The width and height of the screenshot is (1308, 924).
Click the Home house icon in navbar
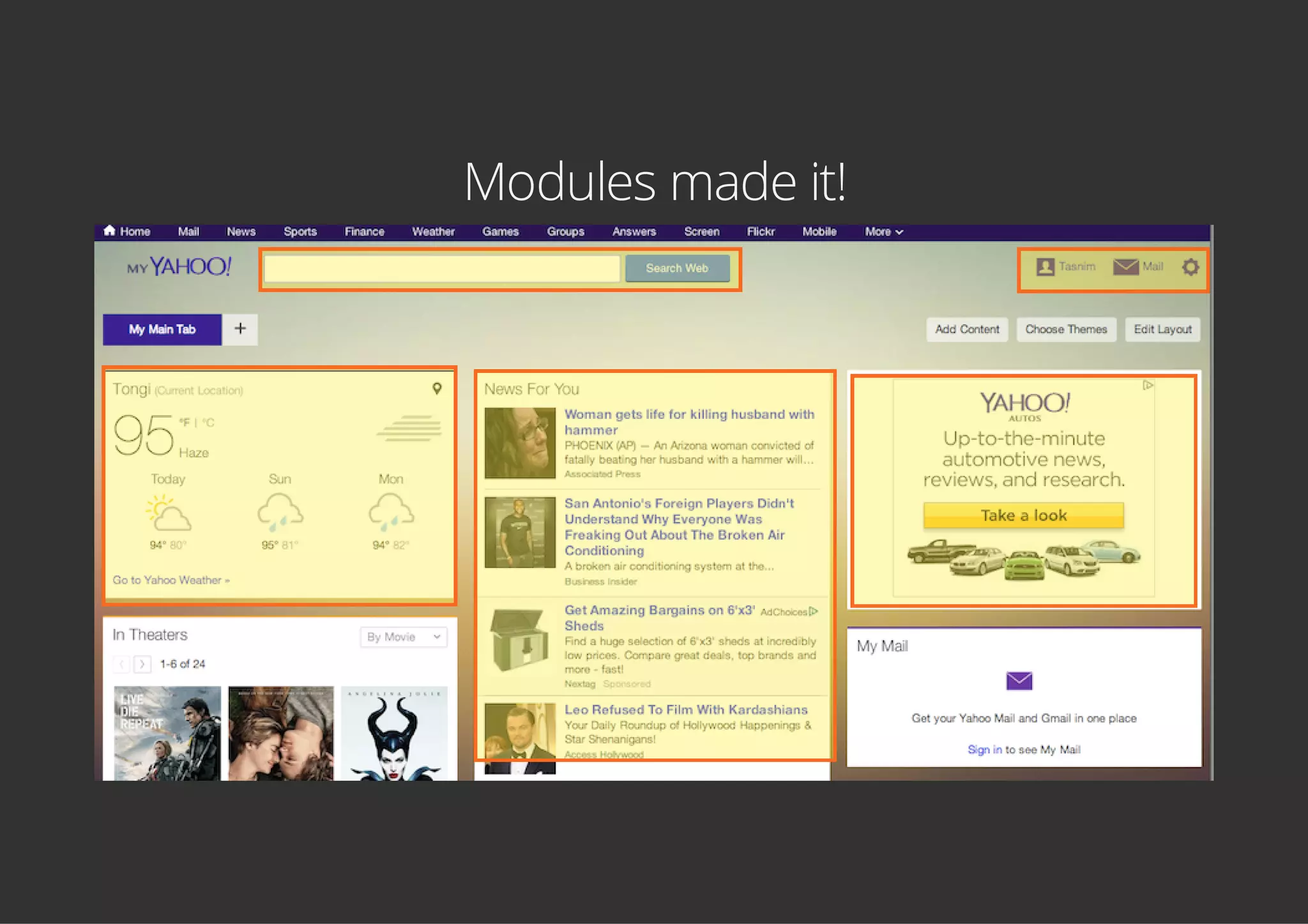[x=109, y=231]
